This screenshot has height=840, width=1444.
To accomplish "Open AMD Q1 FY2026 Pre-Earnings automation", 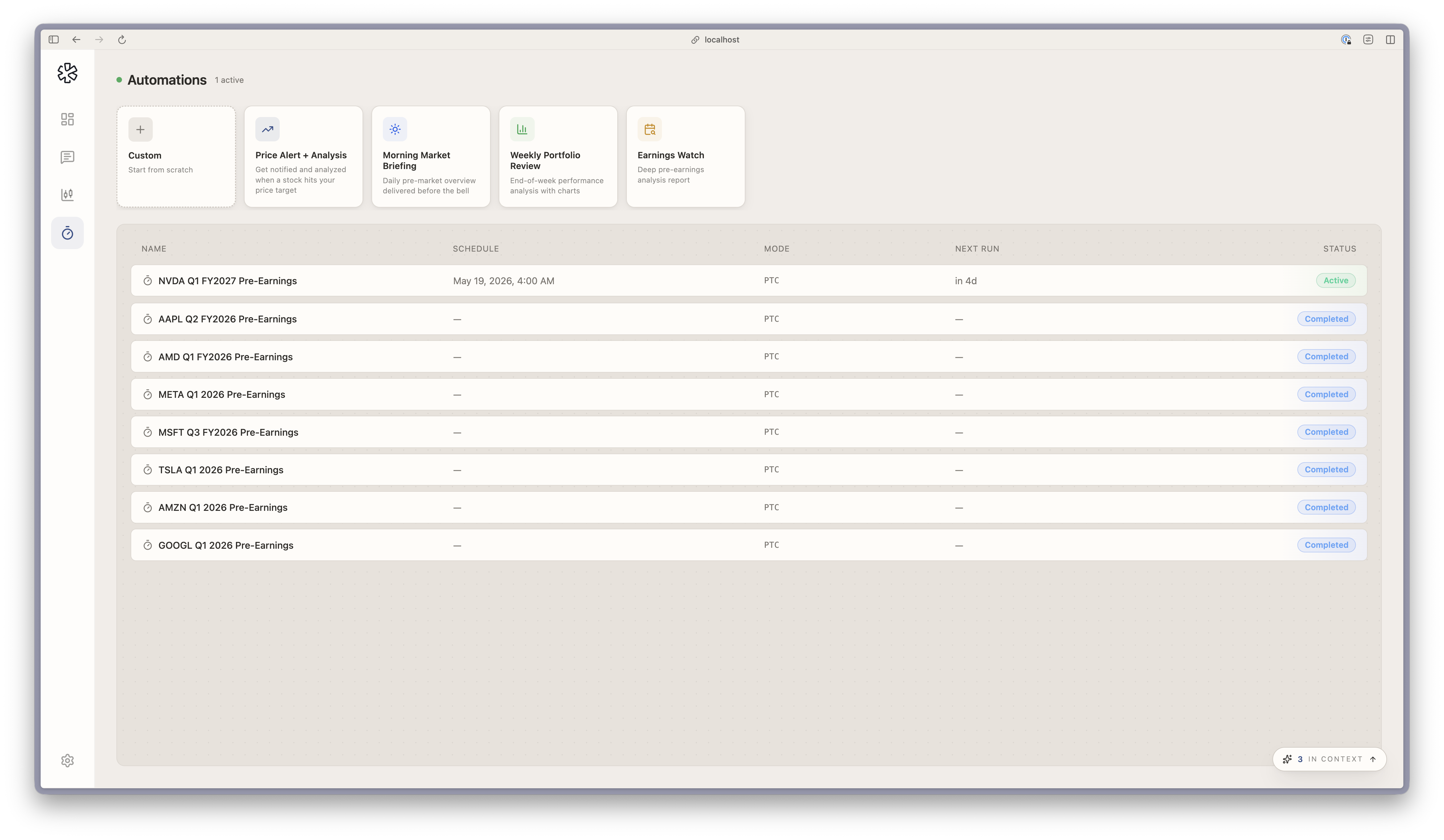I will [x=748, y=357].
